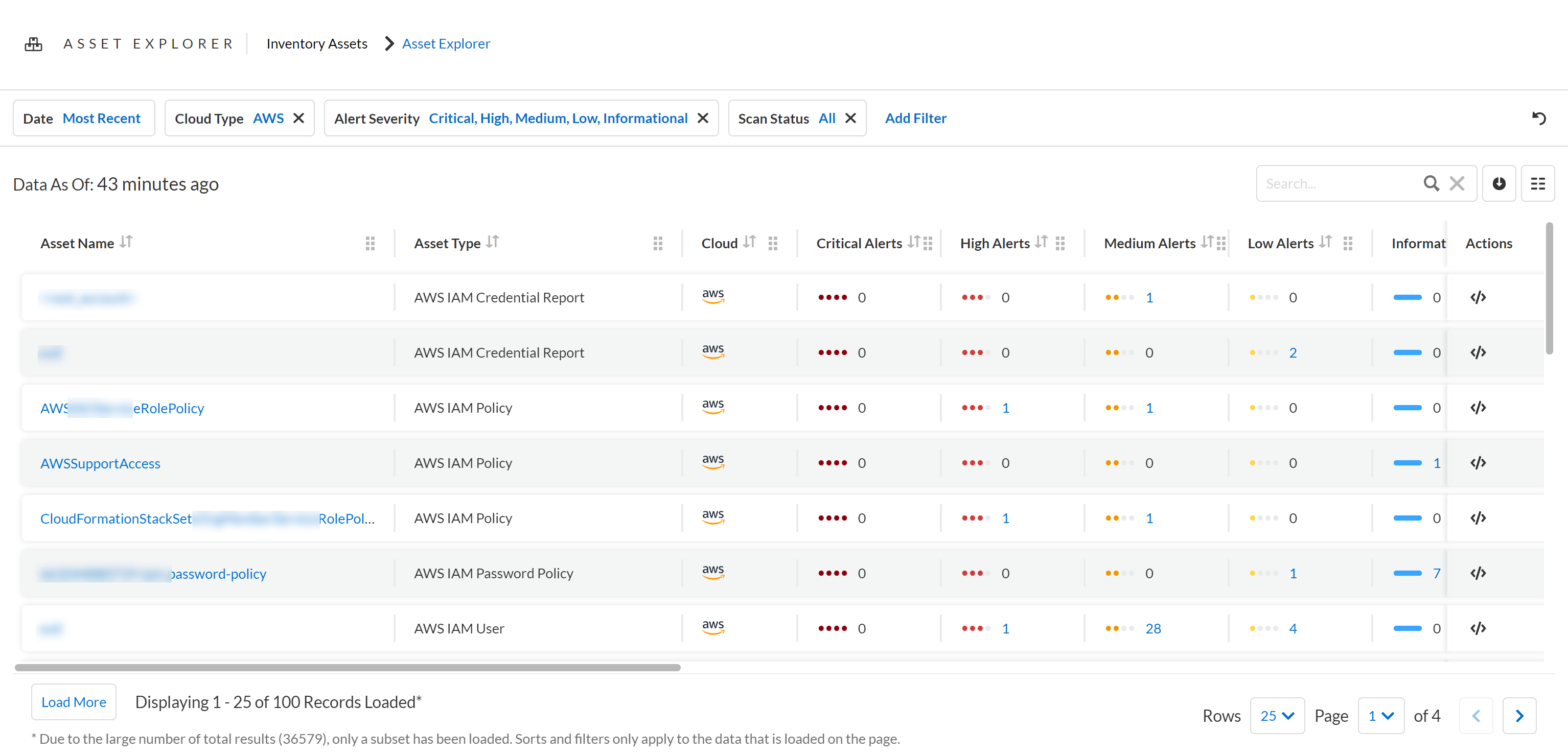Grab the Asset Type column drag handle

658,244
